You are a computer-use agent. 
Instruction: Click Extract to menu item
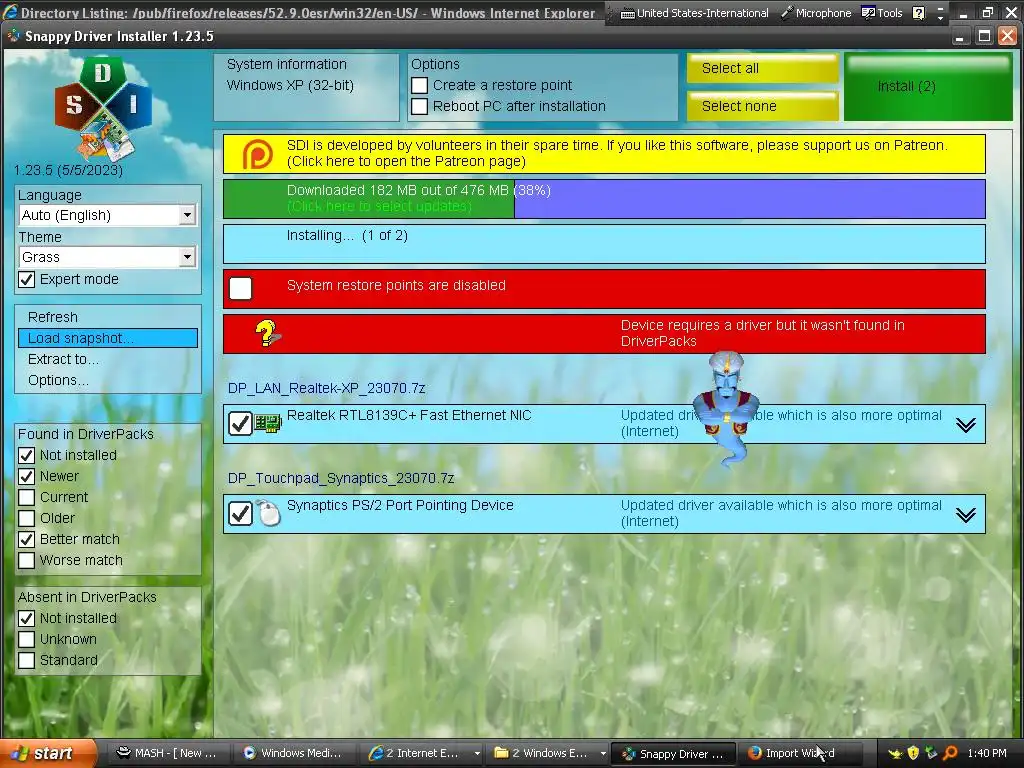pyautogui.click(x=108, y=359)
